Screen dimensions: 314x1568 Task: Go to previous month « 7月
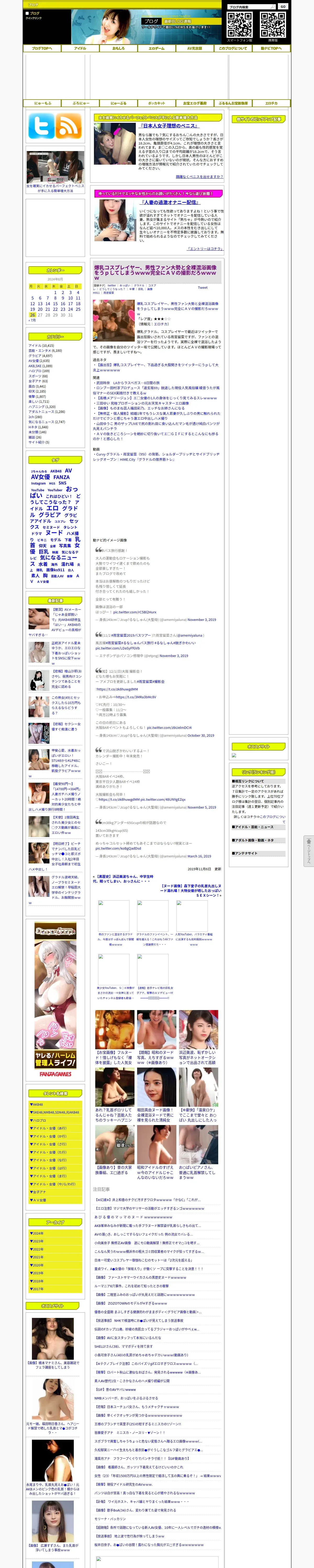[32, 320]
